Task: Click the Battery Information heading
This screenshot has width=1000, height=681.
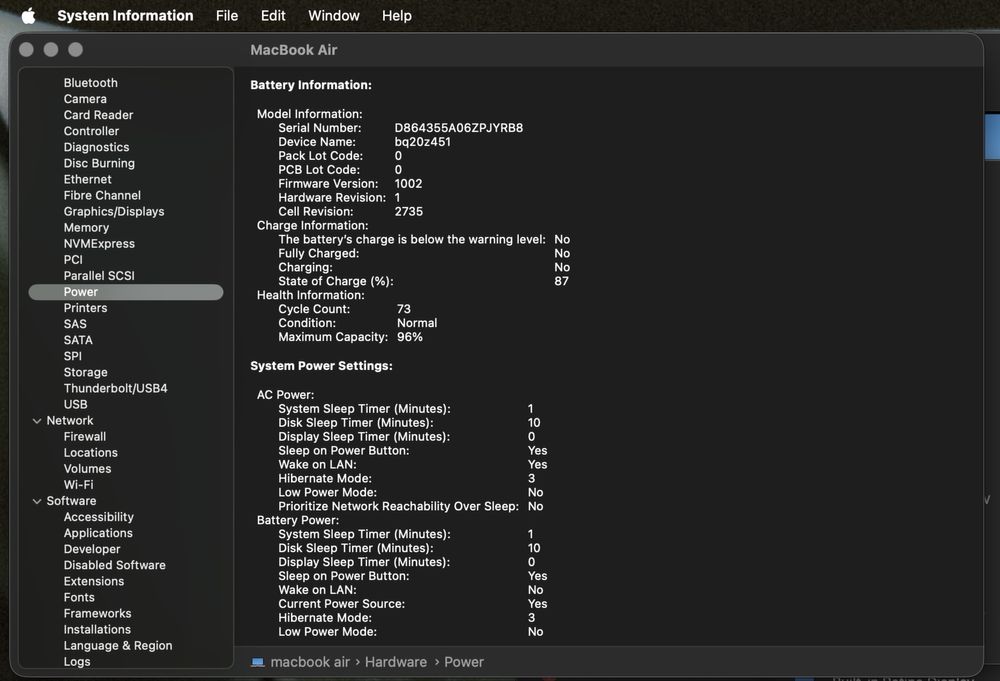Action: [311, 85]
